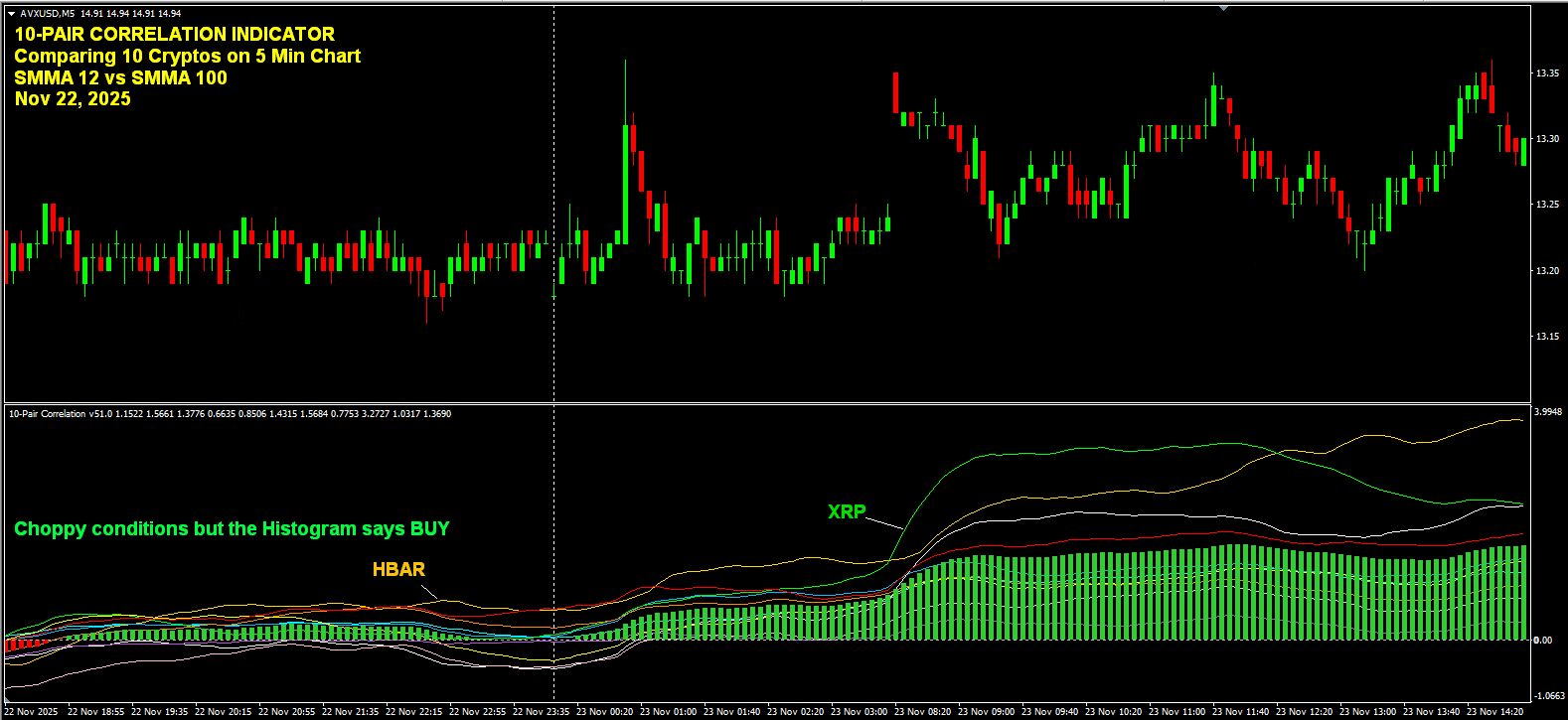
Task: Click the '23 Nov 14:20' time axis label
Action: coord(1495,712)
